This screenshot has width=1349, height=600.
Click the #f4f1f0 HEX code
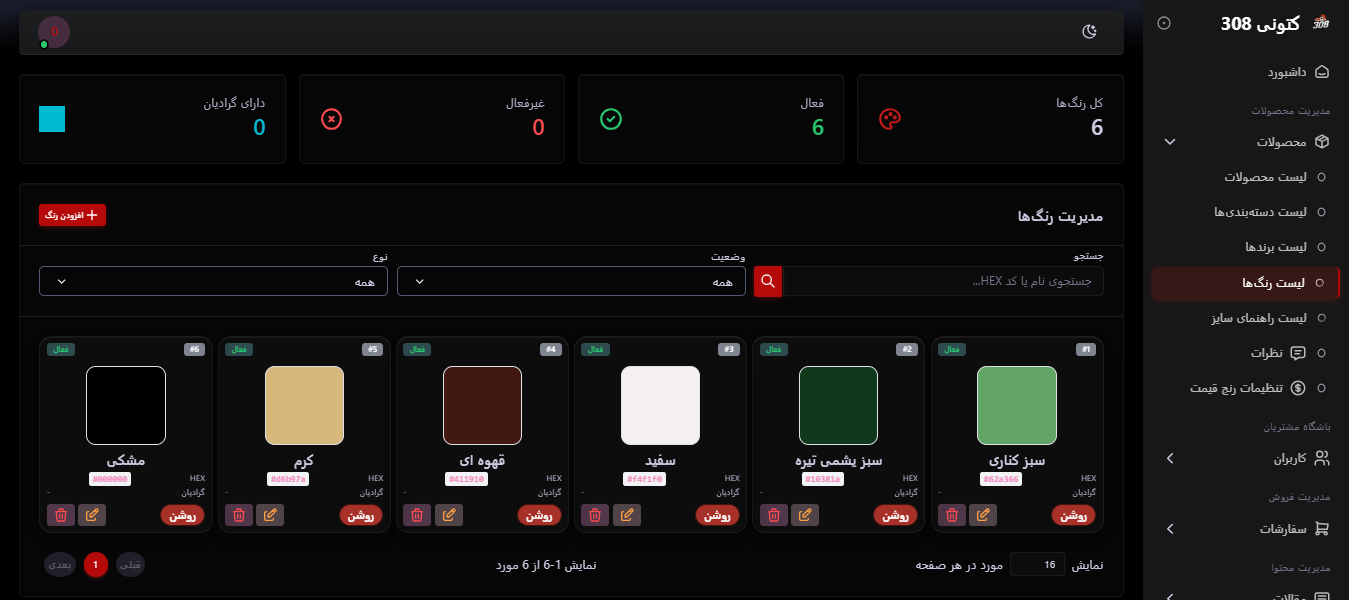(645, 479)
